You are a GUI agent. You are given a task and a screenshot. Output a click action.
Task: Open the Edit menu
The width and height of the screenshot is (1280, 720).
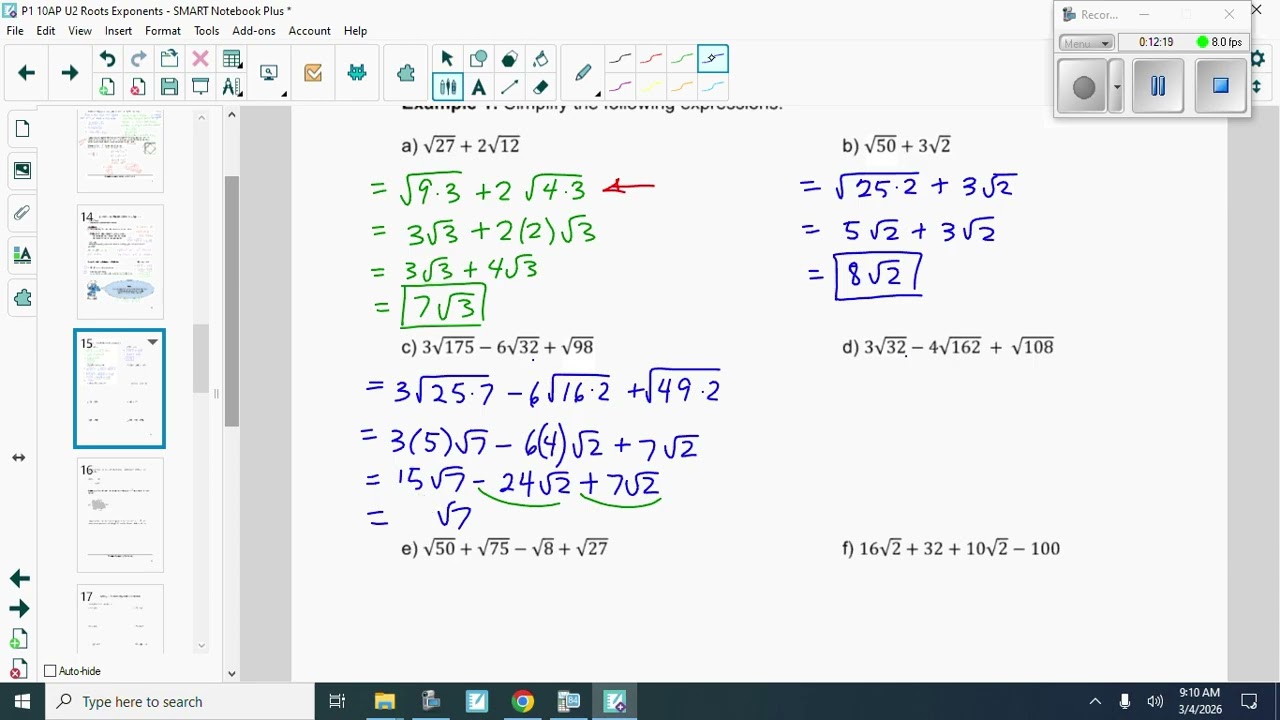(46, 31)
